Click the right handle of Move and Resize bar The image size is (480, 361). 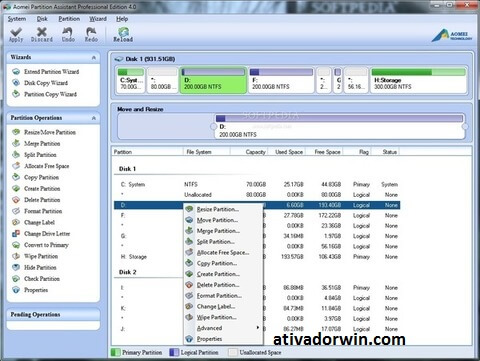click(x=465, y=127)
